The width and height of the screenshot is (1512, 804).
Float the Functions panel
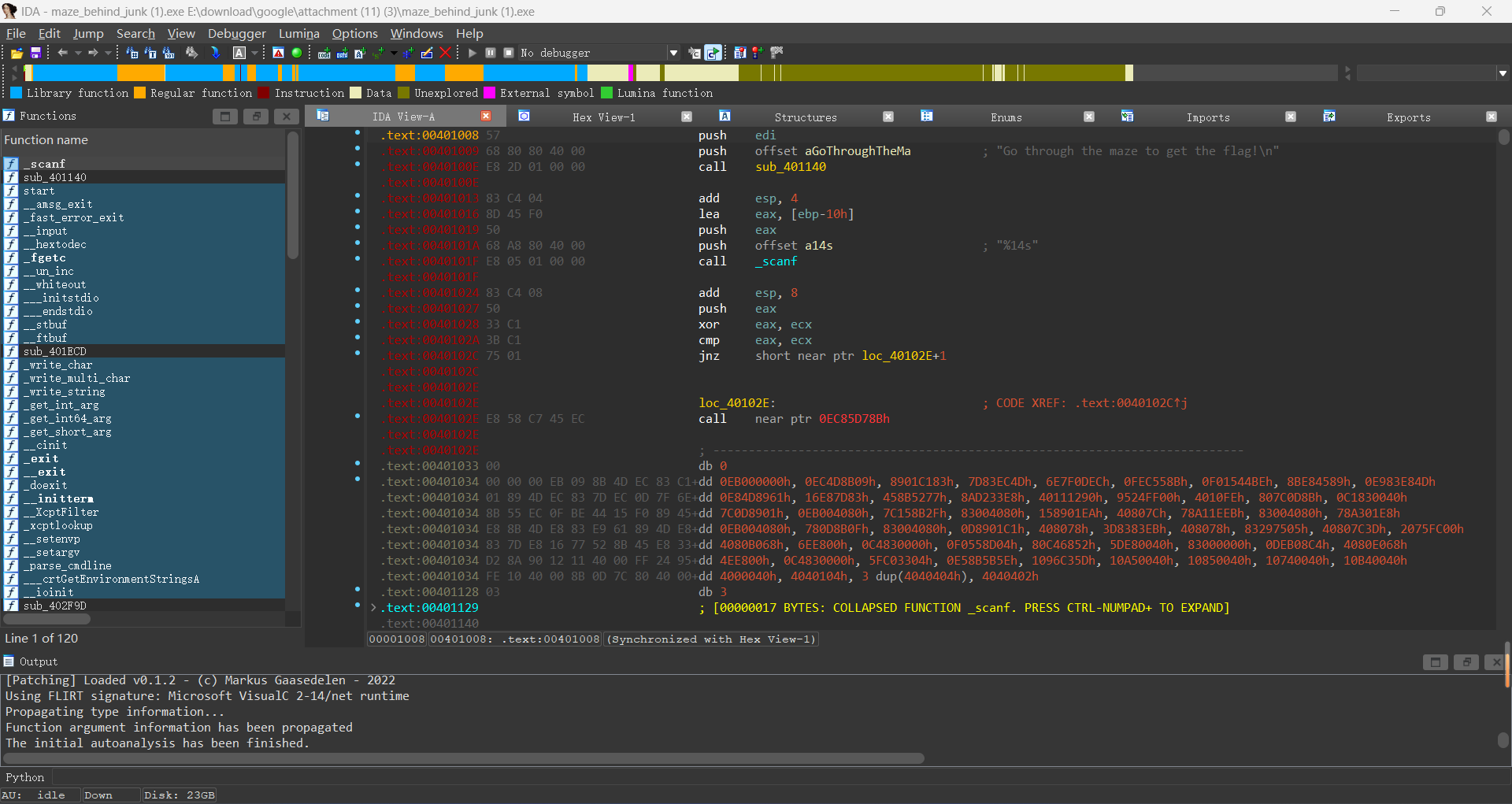click(x=256, y=117)
